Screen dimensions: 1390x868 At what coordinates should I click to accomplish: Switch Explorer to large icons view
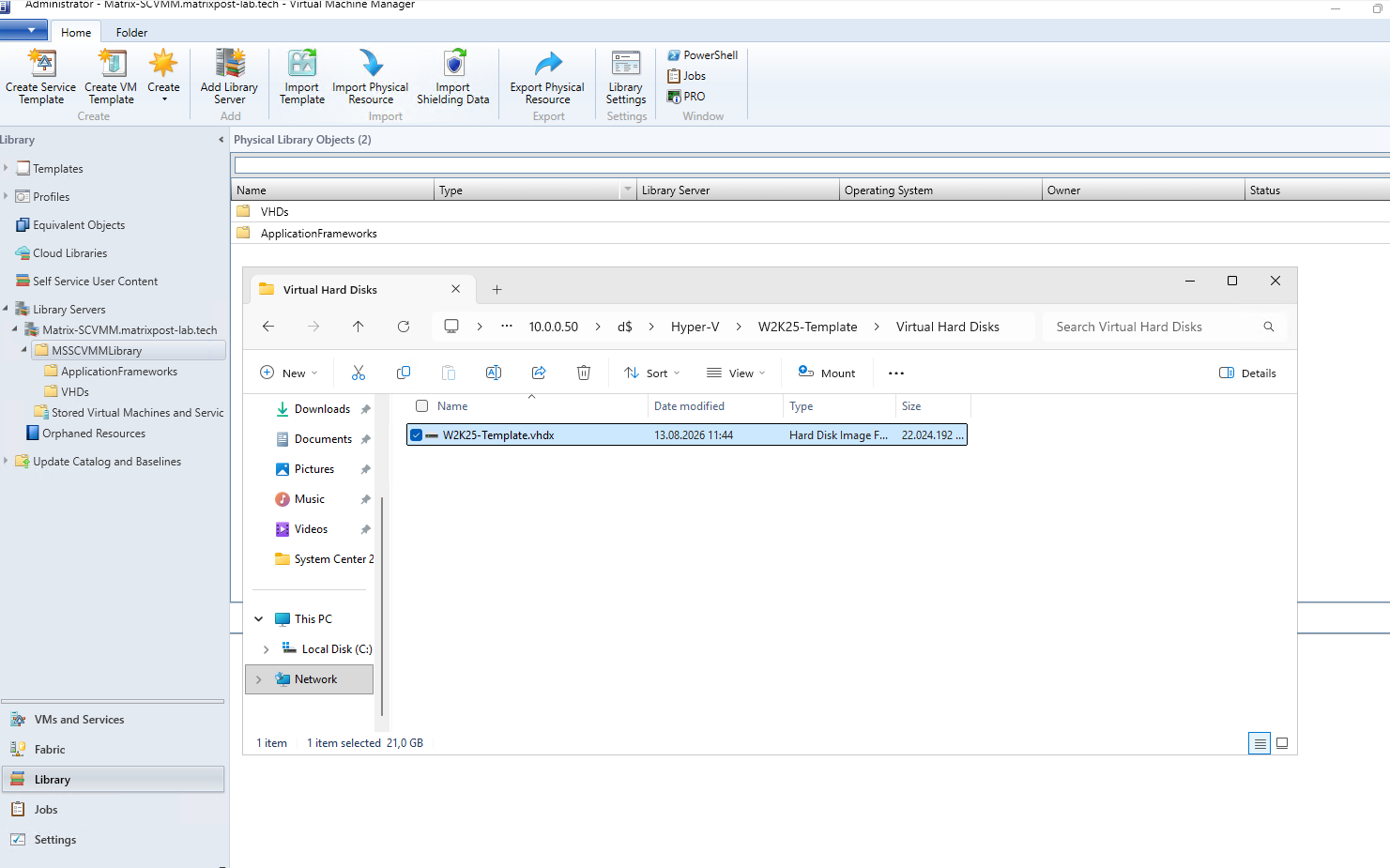coord(1282,743)
